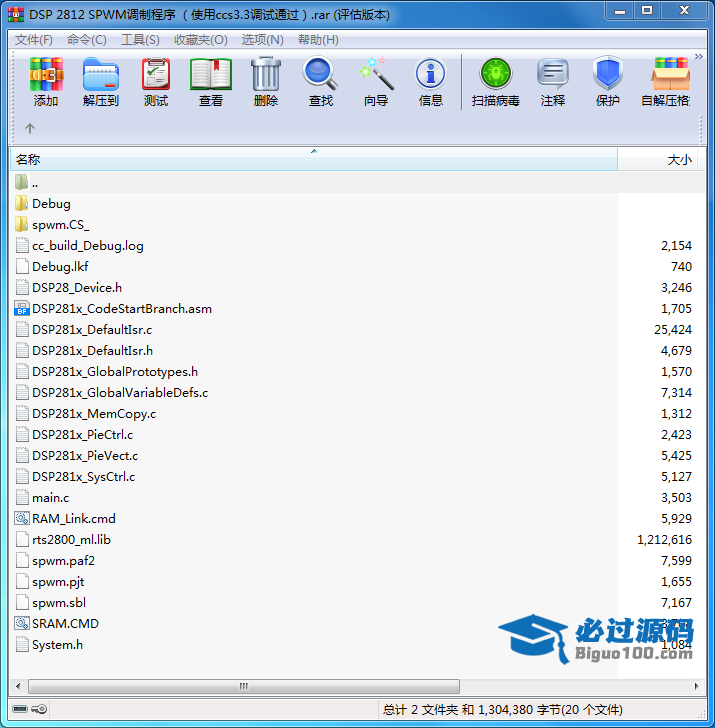
Task: Click RAM_Link.cmd gear file icon
Action: [x=22, y=518]
